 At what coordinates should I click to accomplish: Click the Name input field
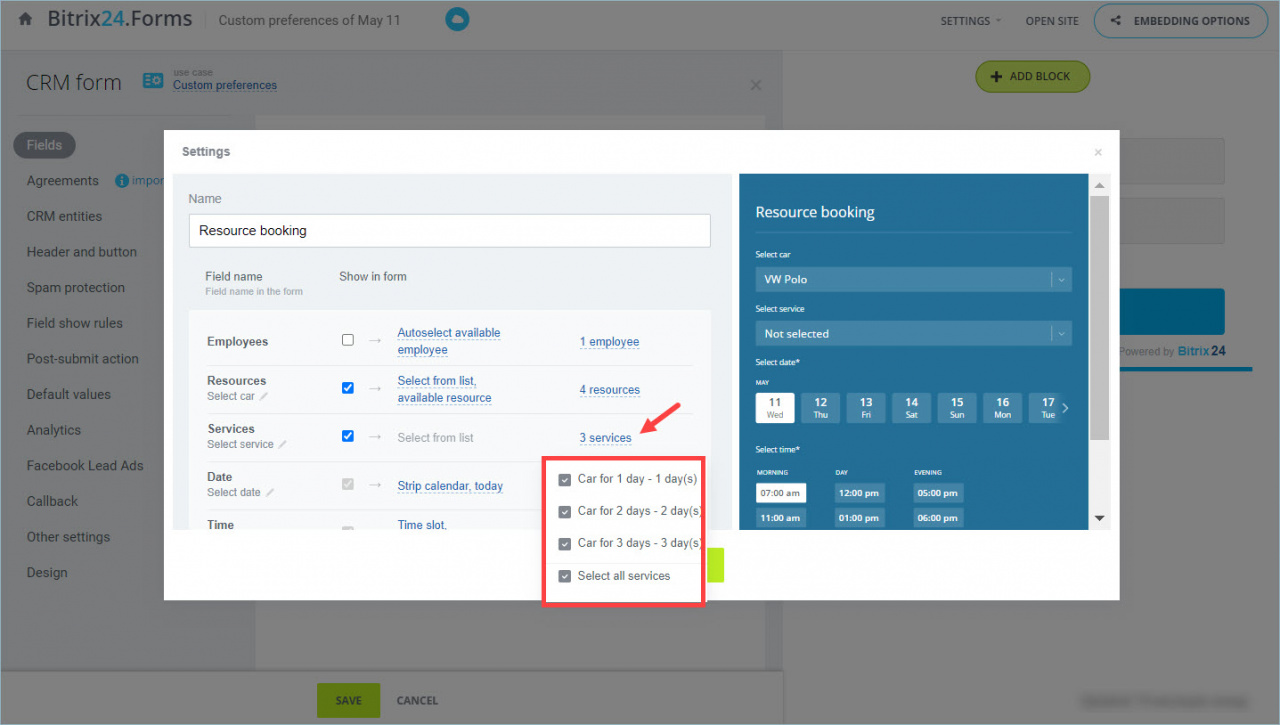tap(450, 231)
